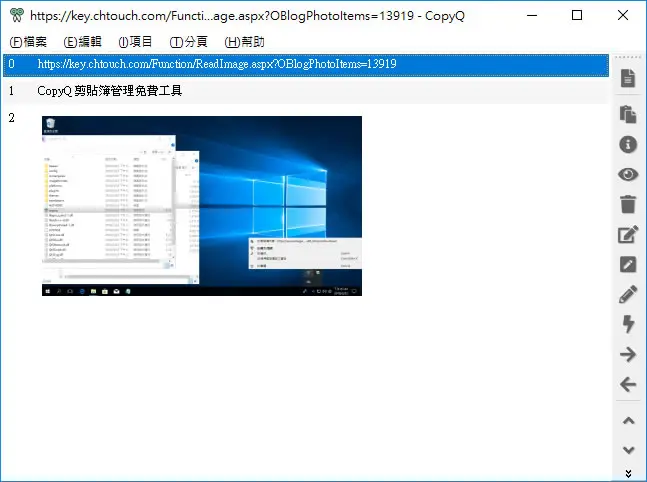Toggle item preview with the eye icon

pyautogui.click(x=628, y=174)
